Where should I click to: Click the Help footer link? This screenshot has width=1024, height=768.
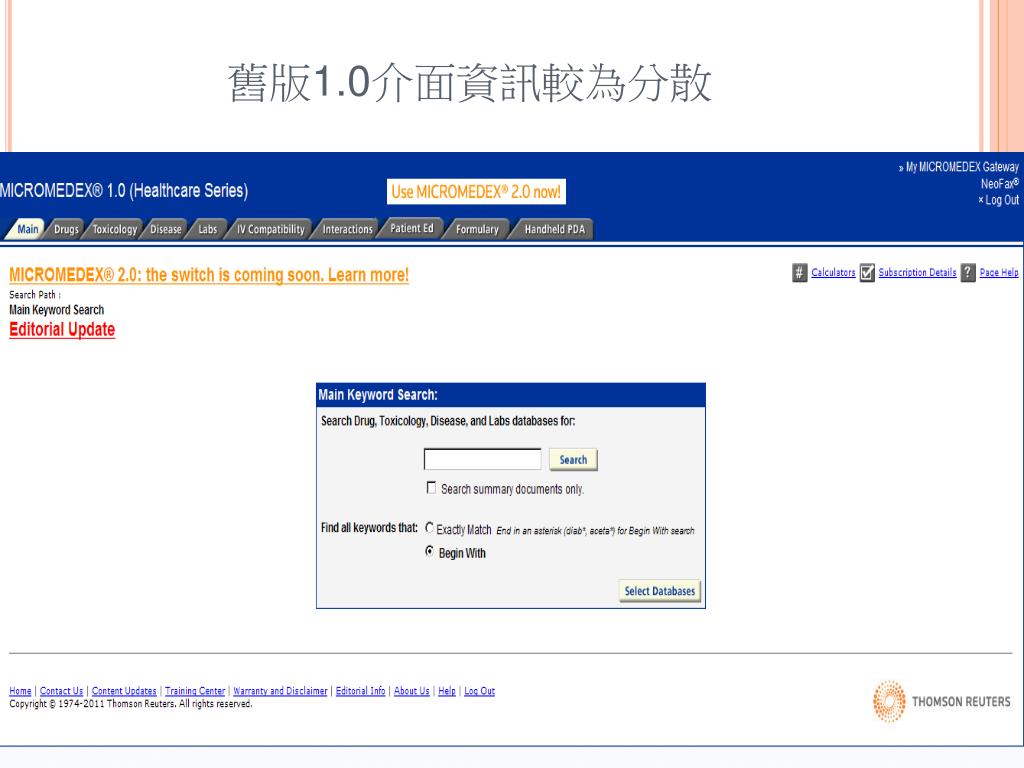(447, 691)
